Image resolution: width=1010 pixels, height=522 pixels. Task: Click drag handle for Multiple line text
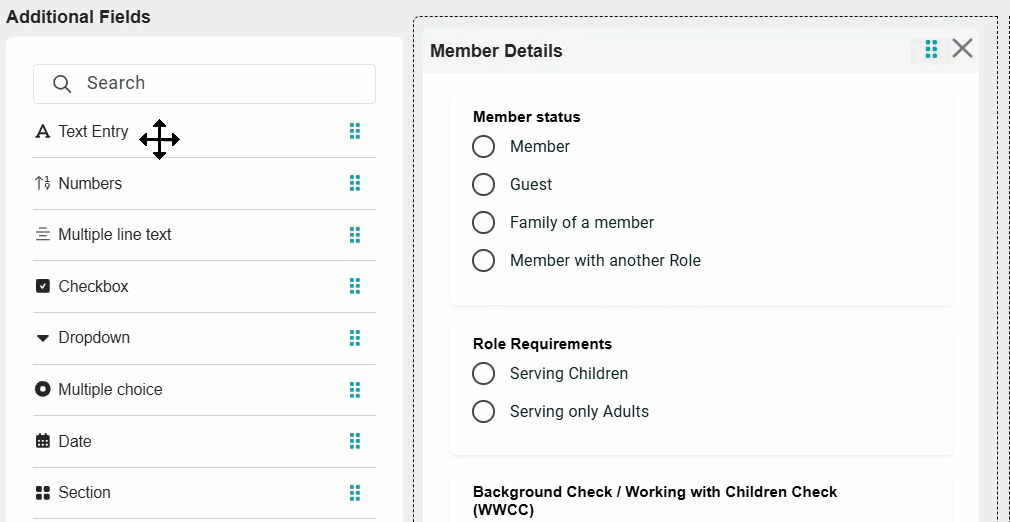[354, 234]
